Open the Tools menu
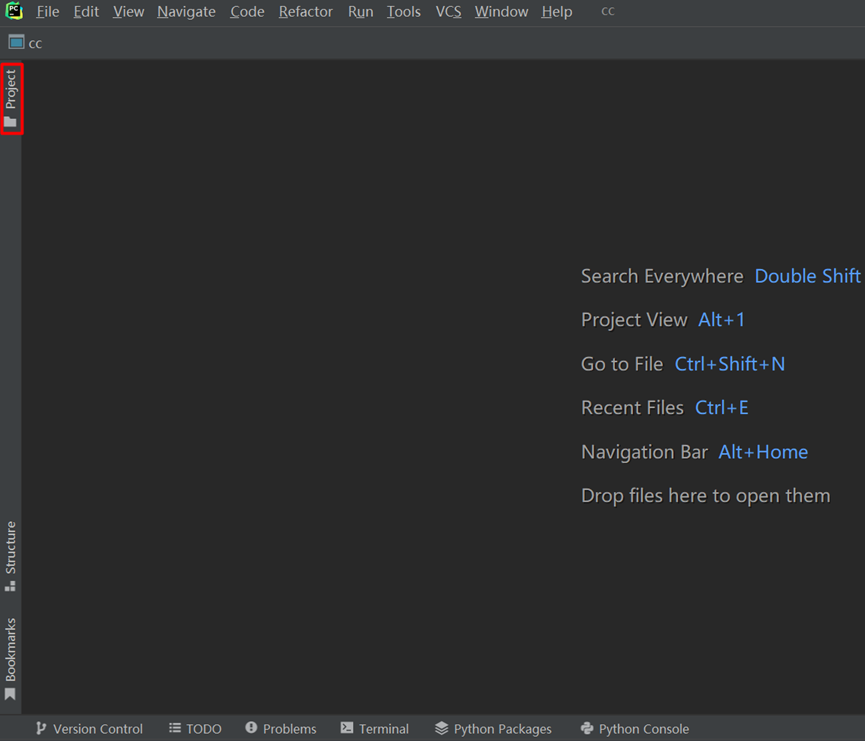 [403, 12]
